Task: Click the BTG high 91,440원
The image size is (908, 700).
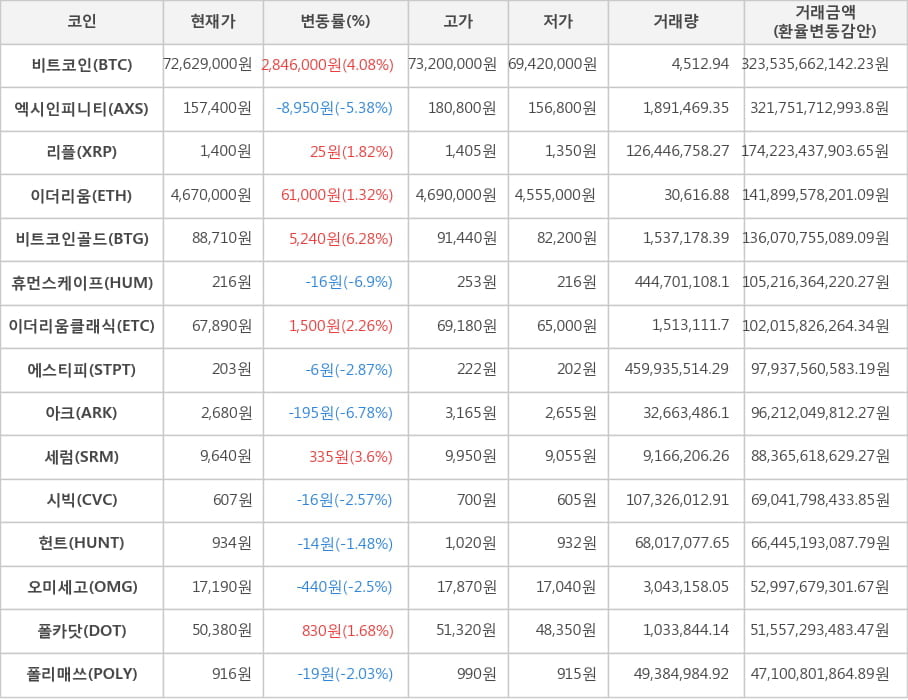Action: pos(467,239)
